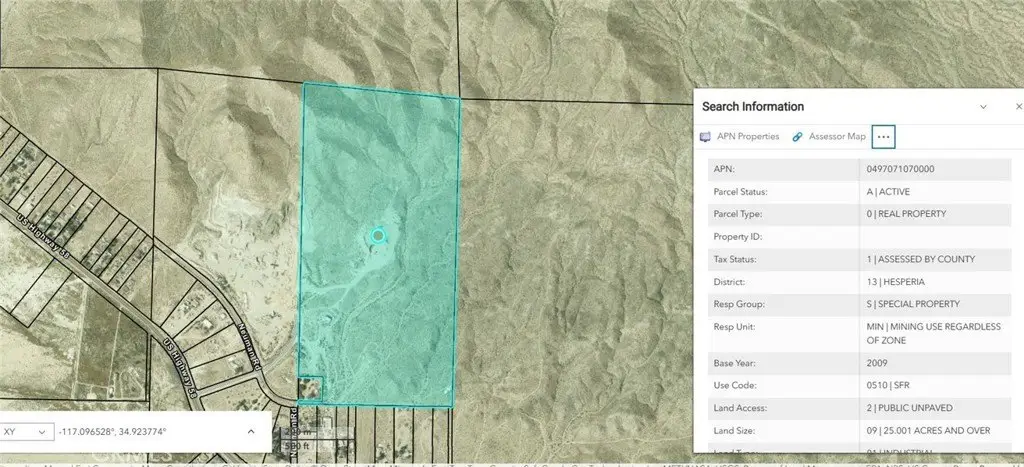Click the circular marker in the highlighted parcel
This screenshot has width=1024, height=467.
(x=378, y=236)
